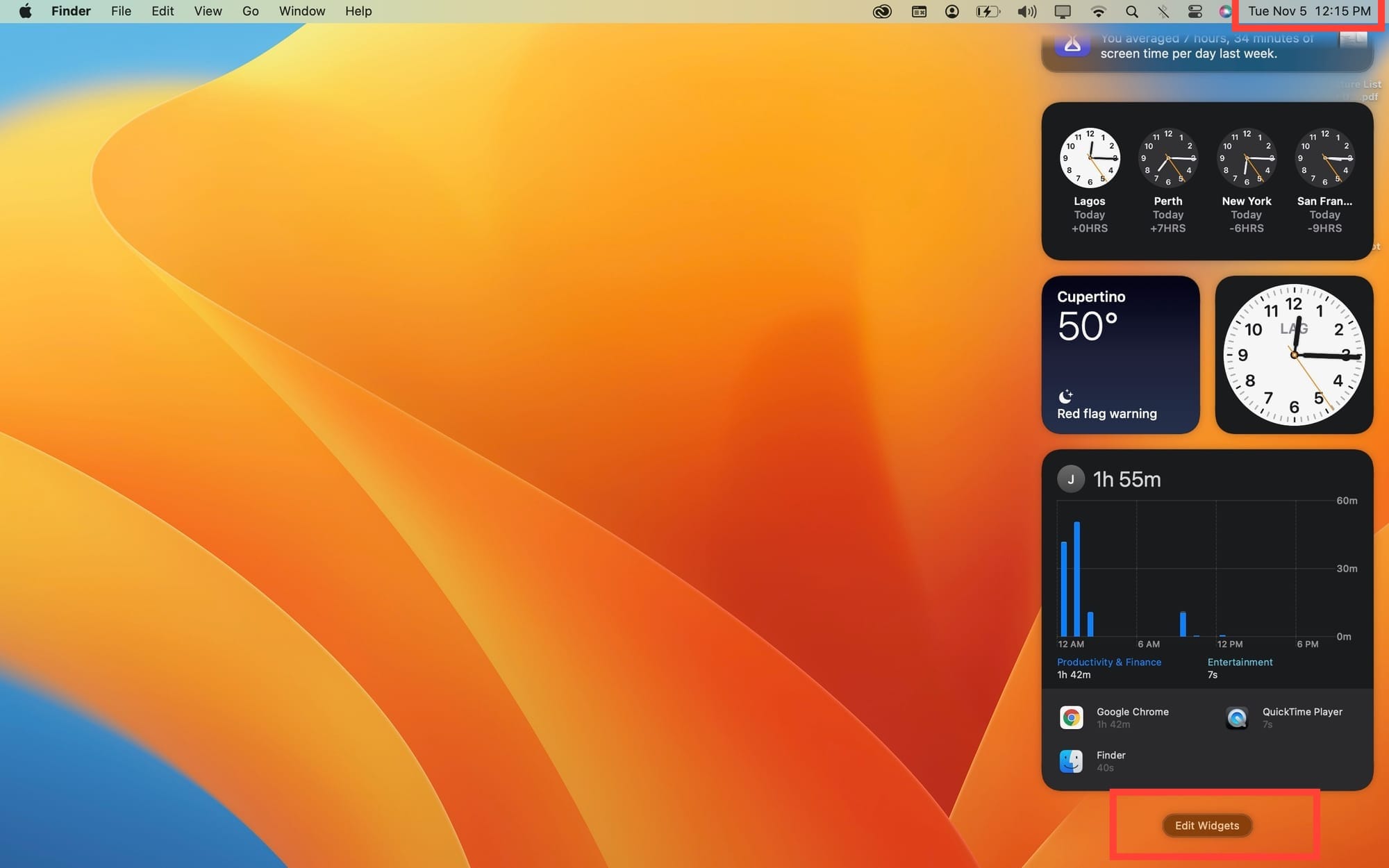Click the user account icon in menu bar
1389x868 pixels.
tap(952, 11)
